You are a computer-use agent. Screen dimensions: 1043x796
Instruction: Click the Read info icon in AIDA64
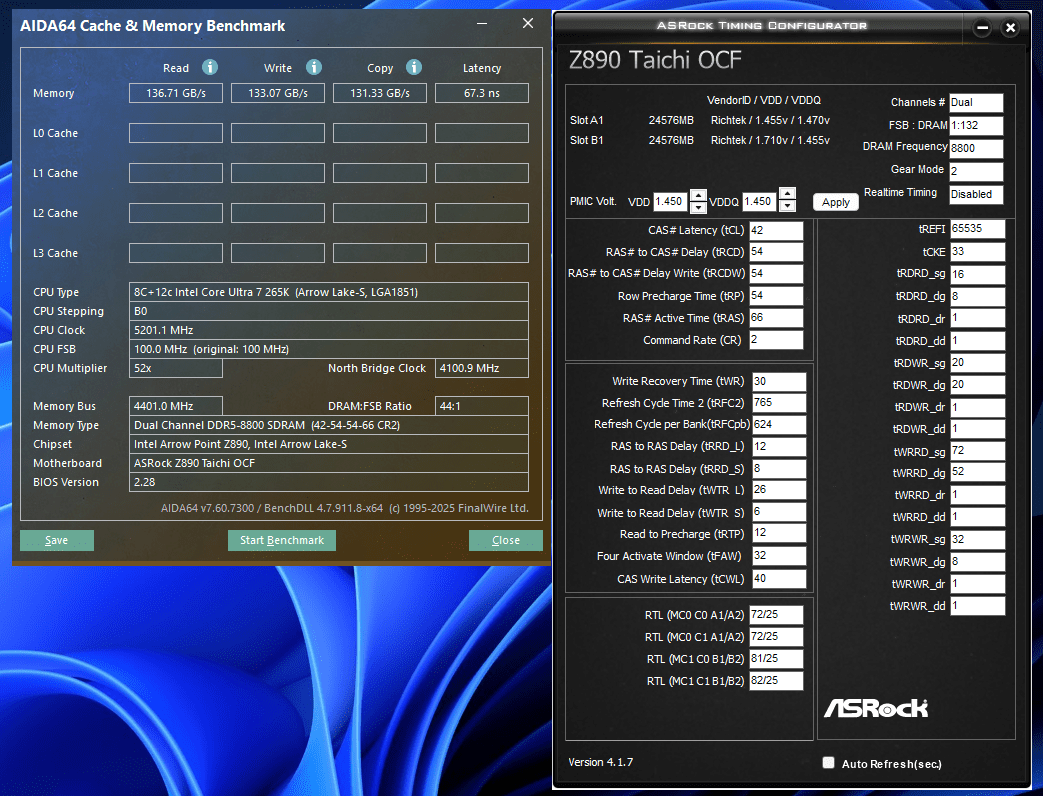click(210, 67)
